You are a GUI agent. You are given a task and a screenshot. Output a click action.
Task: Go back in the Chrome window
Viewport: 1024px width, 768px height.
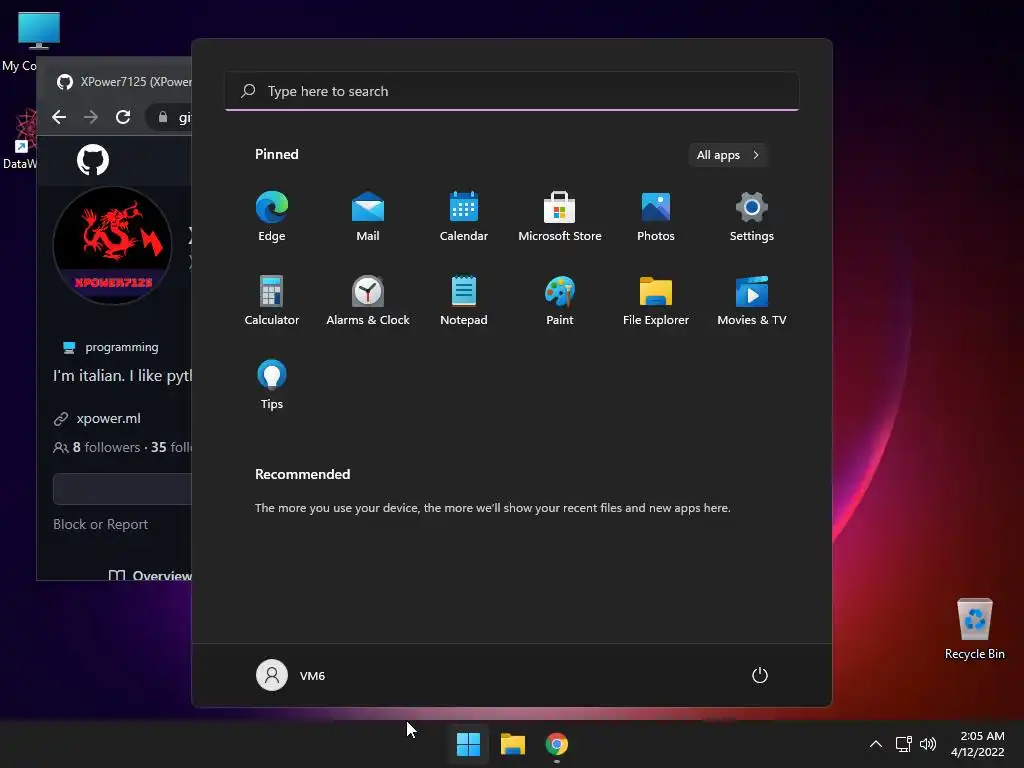(x=59, y=117)
